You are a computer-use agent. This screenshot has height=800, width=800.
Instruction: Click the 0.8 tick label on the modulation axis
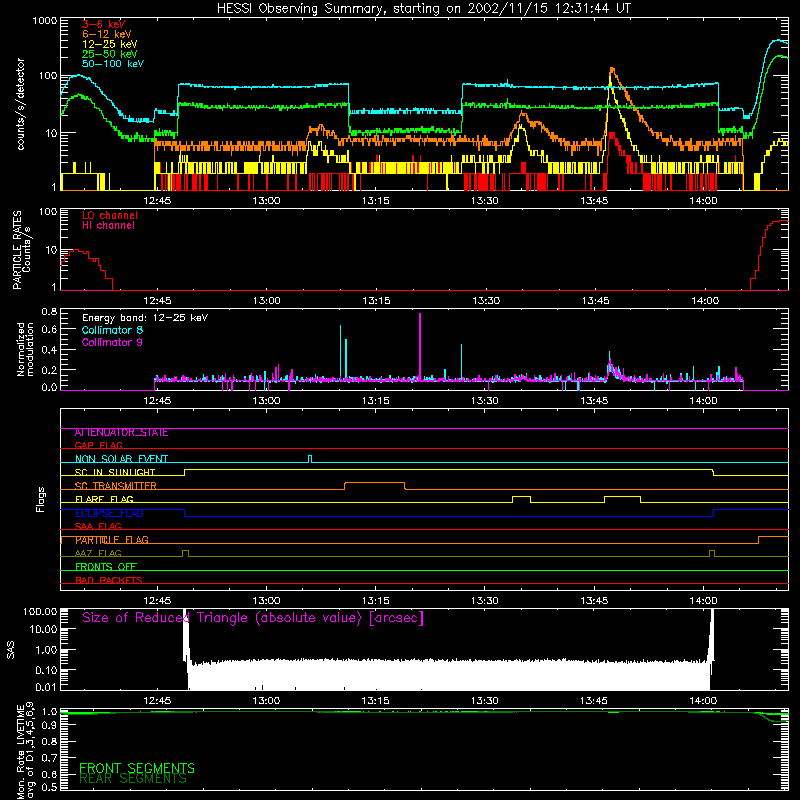49,311
